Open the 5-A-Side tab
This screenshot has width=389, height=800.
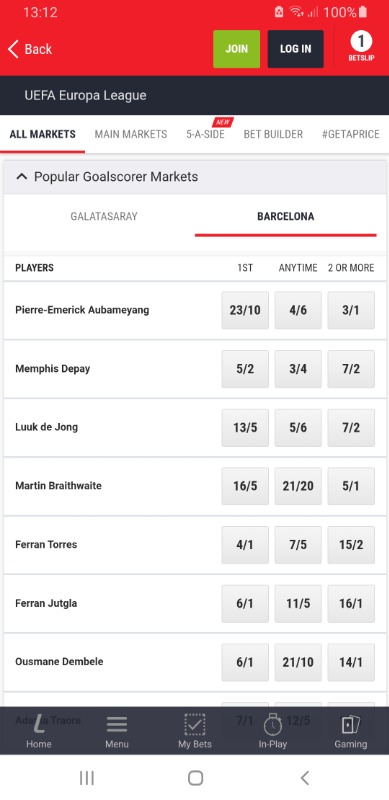coord(205,134)
